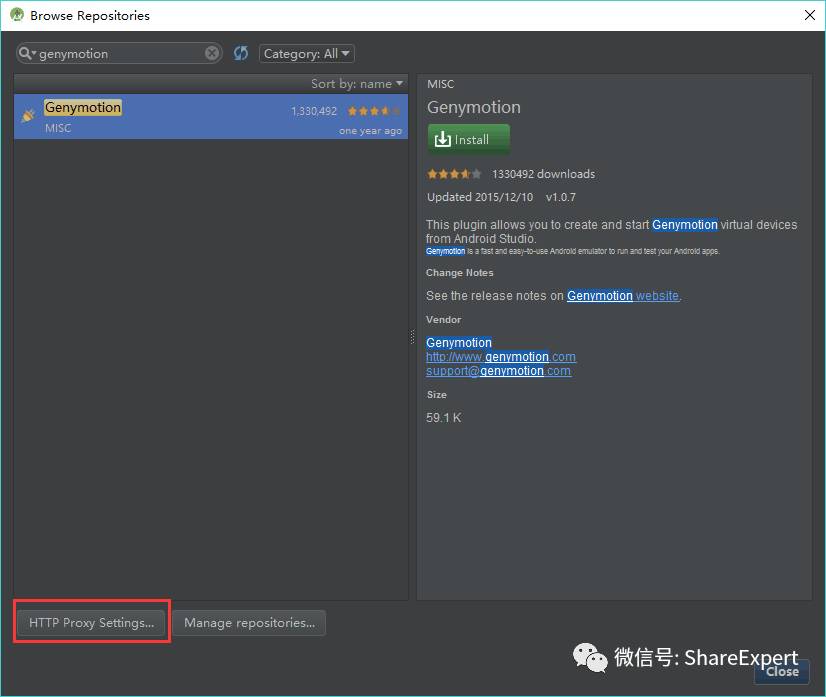Image resolution: width=826 pixels, height=697 pixels.
Task: Click the splitter handle between panes
Action: tap(412, 337)
